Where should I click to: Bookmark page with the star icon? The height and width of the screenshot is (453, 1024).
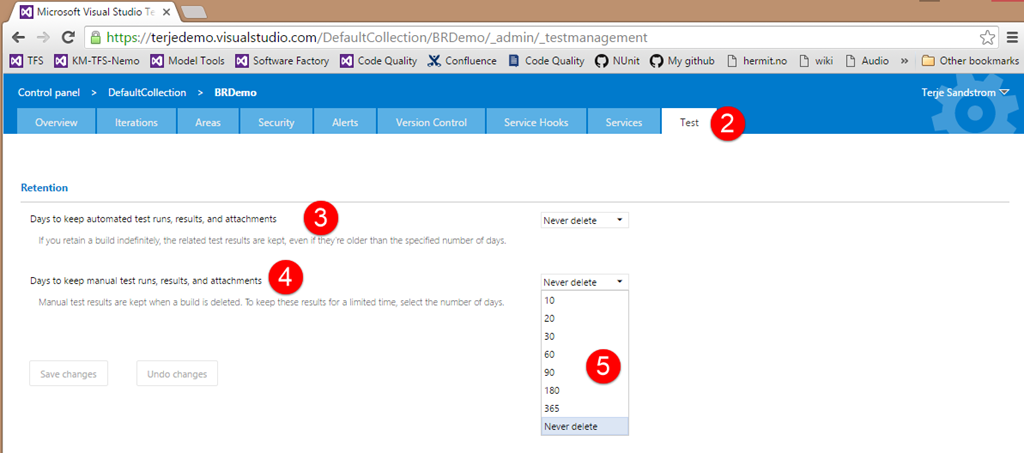[x=987, y=37]
